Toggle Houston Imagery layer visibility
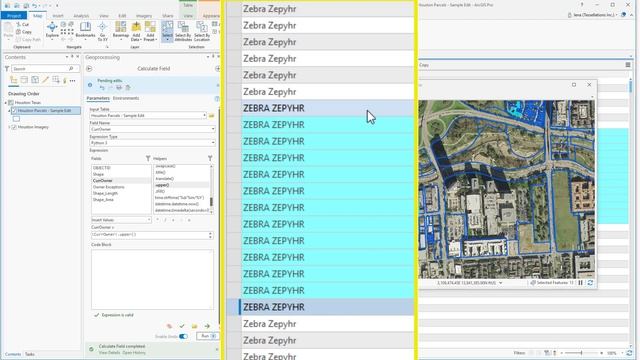 (14, 127)
